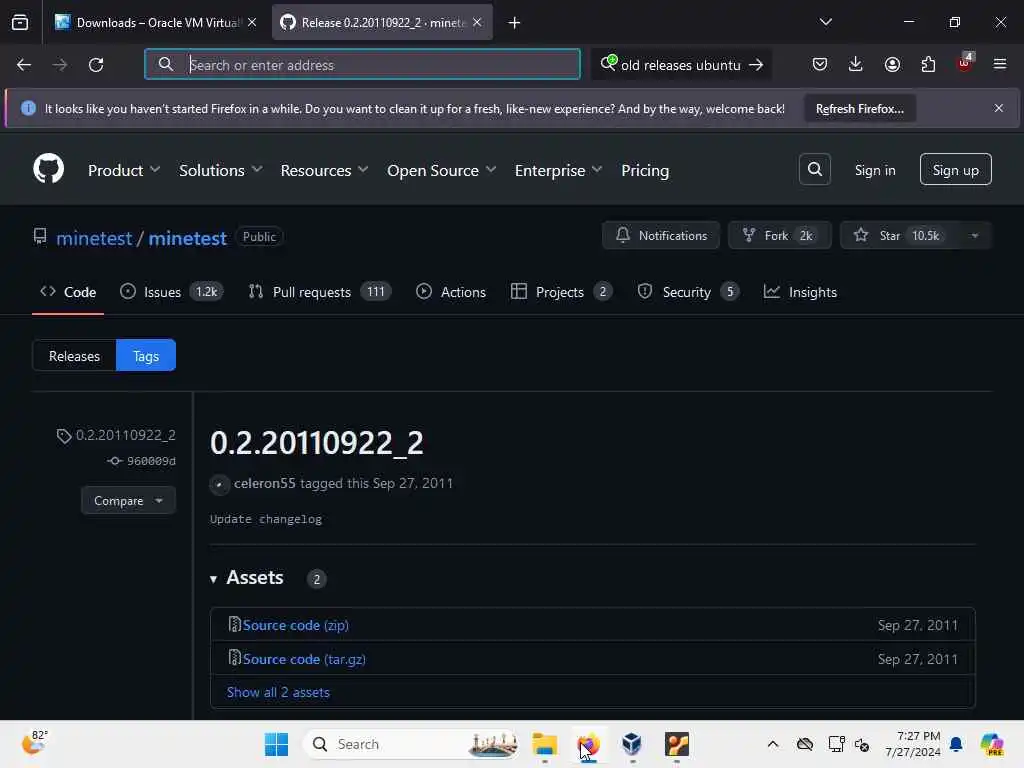Open the Actions tab

coord(451,292)
